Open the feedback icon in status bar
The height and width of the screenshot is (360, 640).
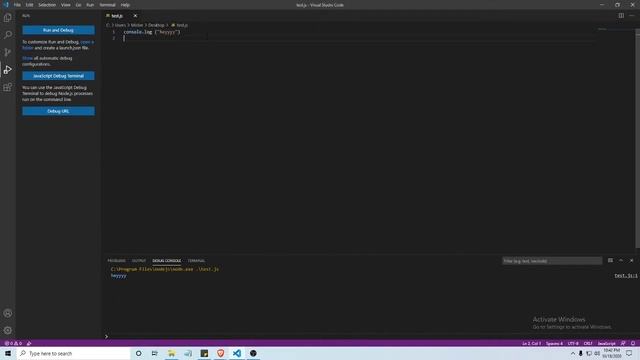click(623, 343)
